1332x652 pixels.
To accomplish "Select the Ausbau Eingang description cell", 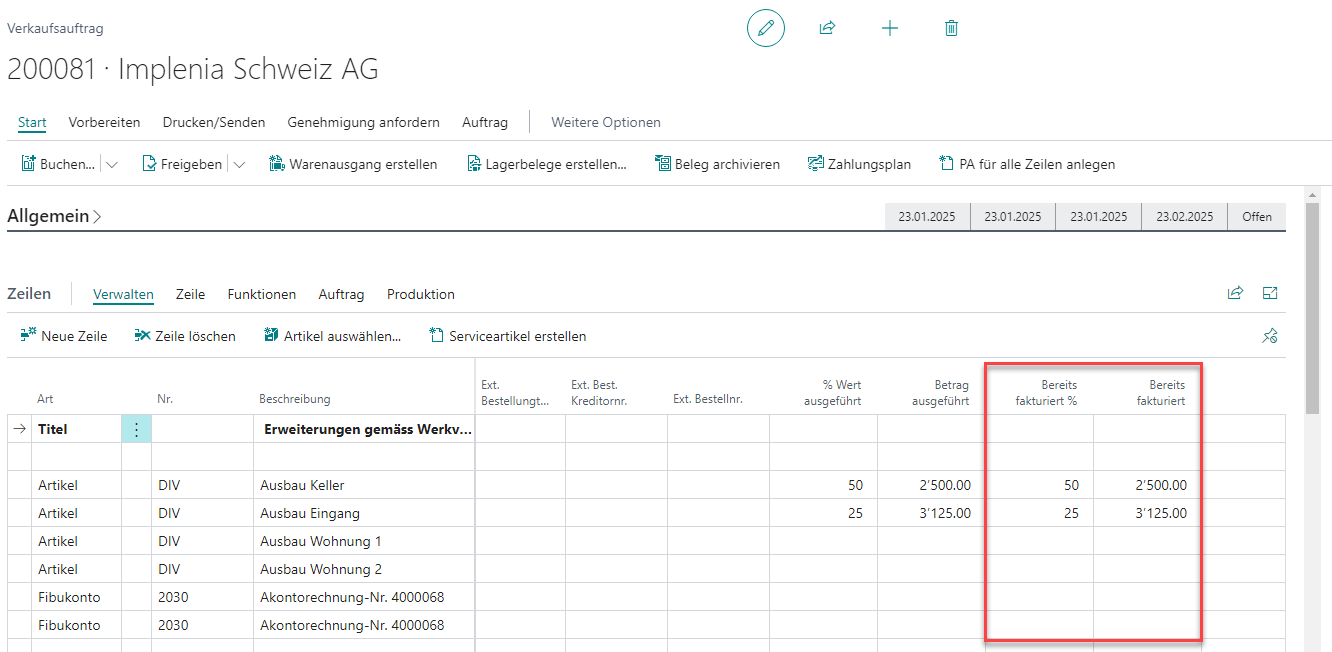I will tap(364, 513).
